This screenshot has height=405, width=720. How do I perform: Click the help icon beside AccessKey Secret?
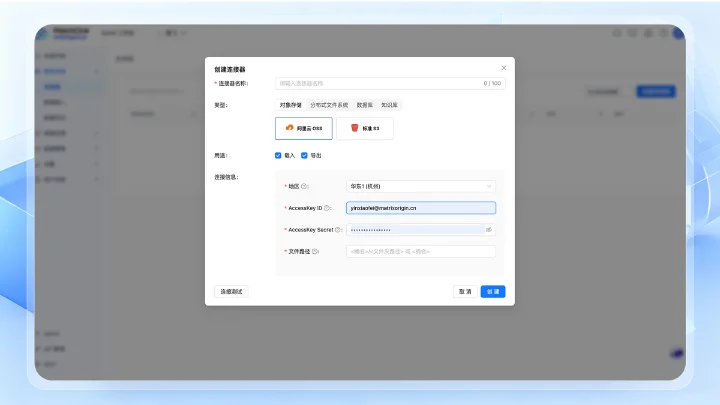pos(338,230)
